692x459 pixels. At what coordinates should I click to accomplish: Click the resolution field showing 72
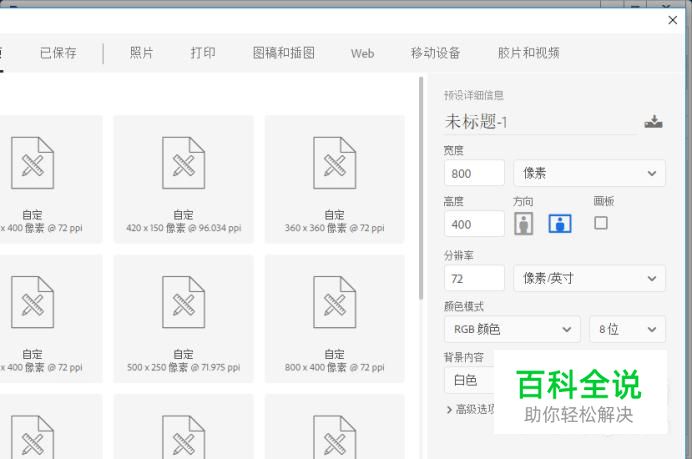pos(474,278)
